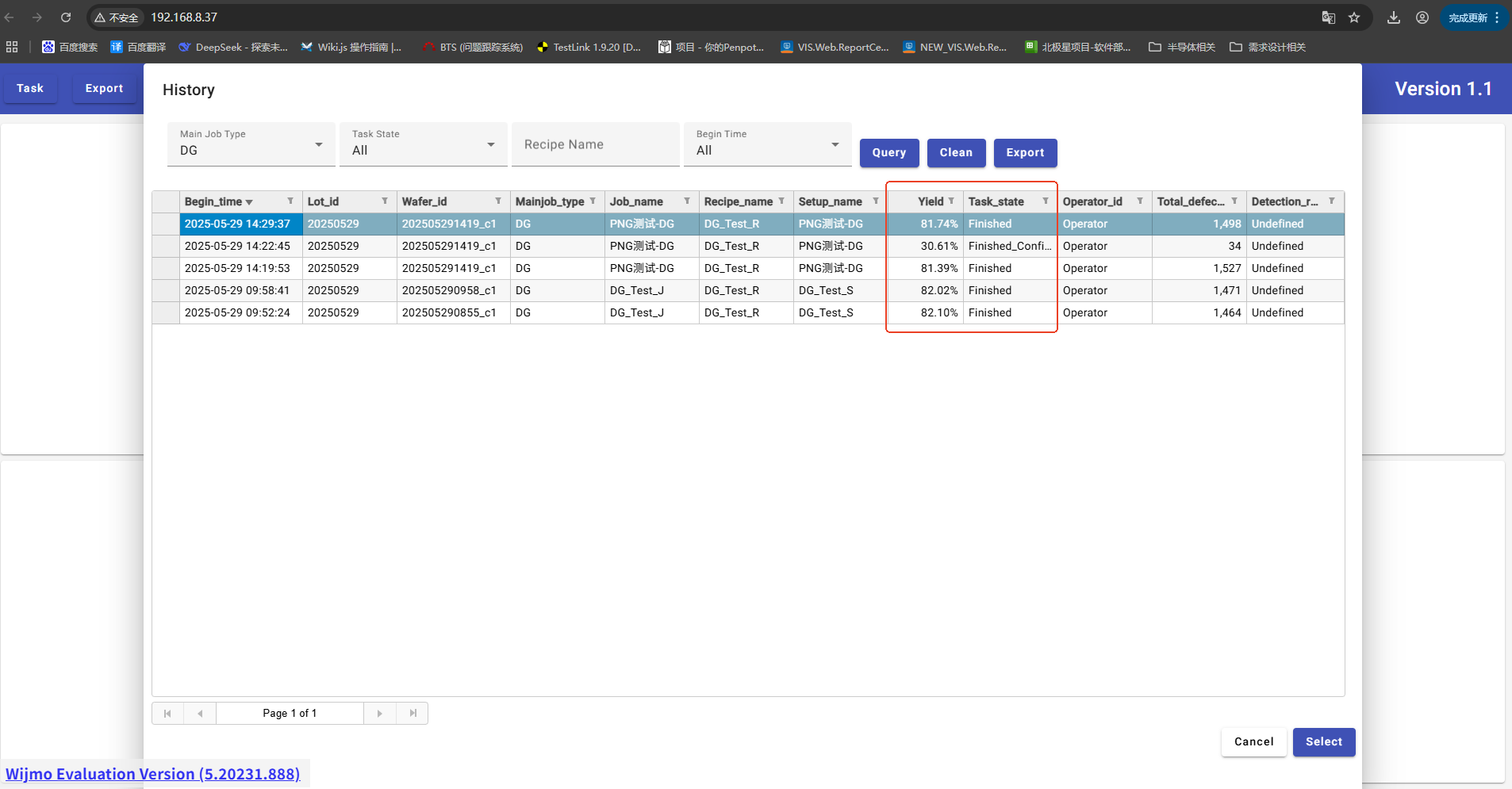Click Finished_Confi... task state cell
This screenshot has width=1512, height=789.
pos(1010,247)
